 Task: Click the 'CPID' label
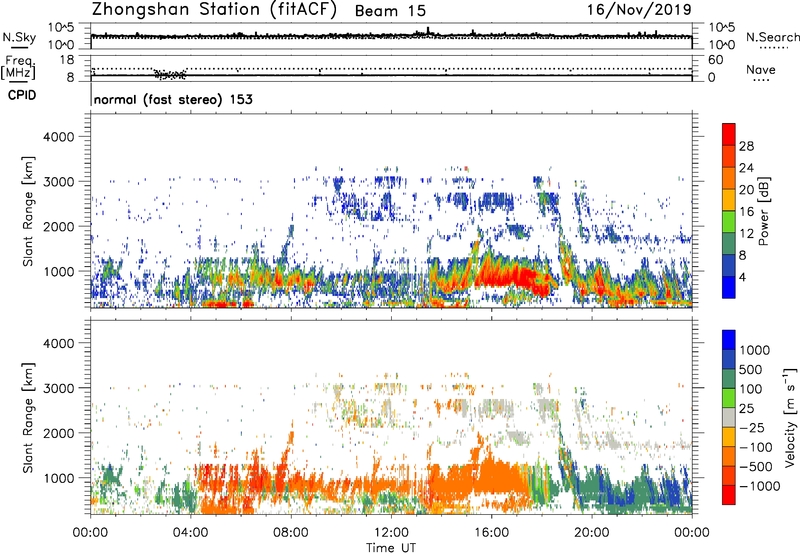point(22,95)
